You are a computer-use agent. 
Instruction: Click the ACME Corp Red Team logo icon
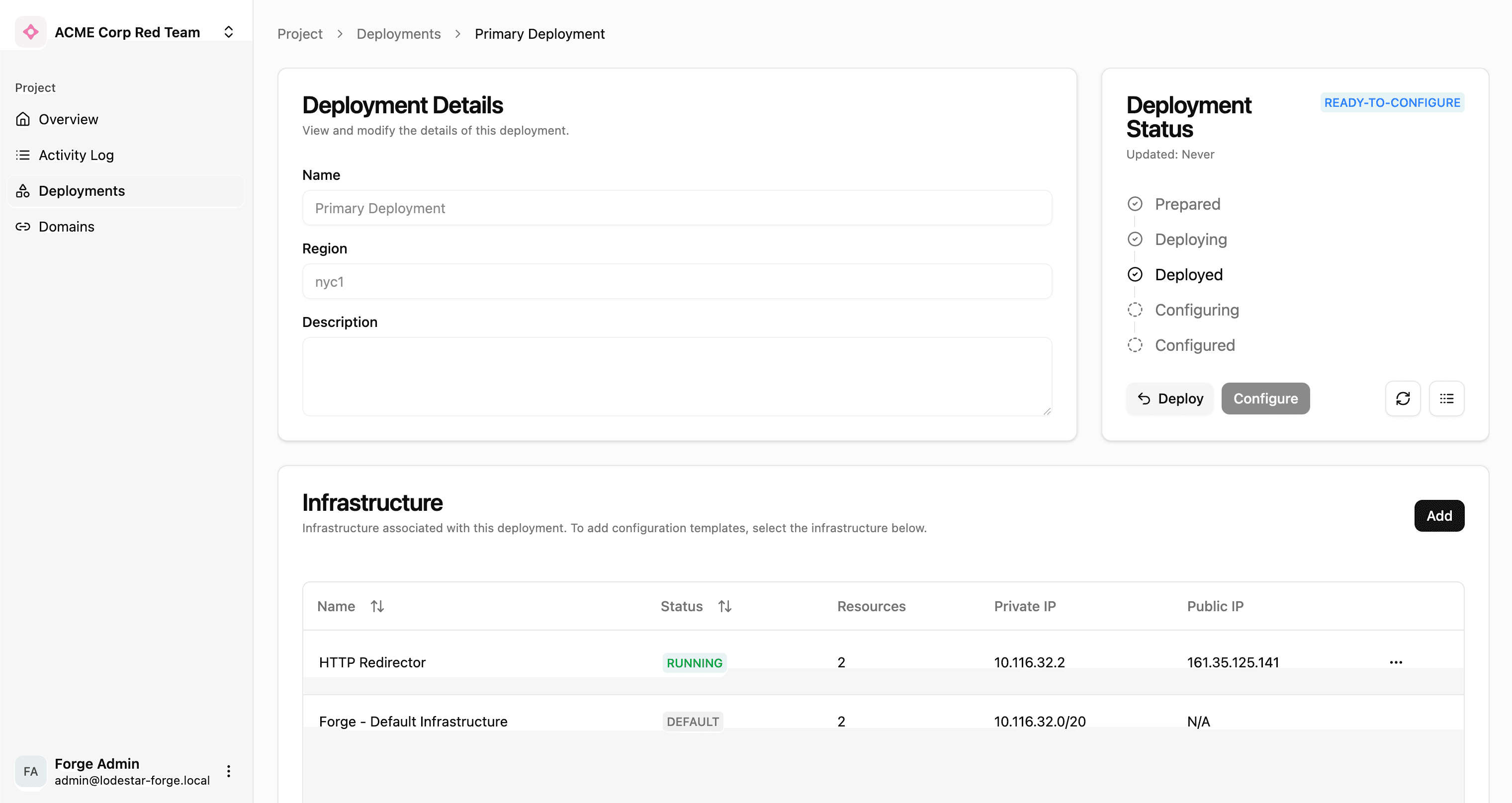pos(30,32)
